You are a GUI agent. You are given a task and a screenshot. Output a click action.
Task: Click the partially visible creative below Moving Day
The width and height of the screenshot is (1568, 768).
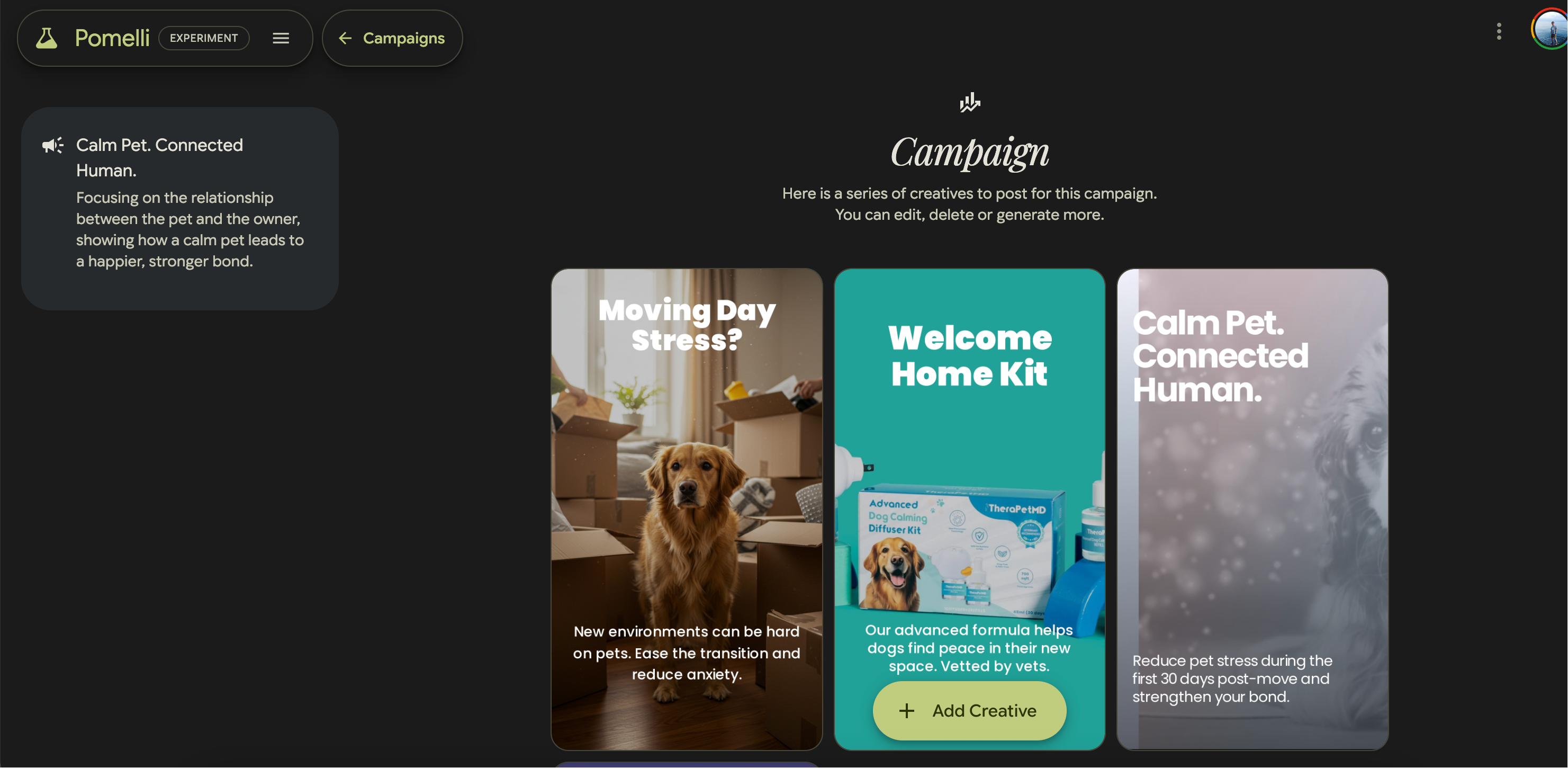687,764
